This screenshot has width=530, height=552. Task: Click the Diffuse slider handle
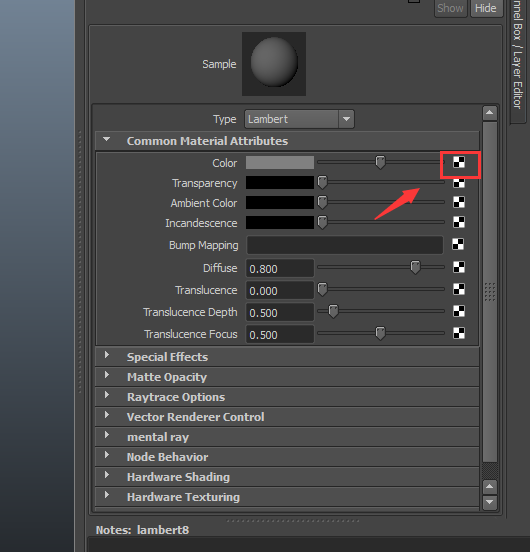coord(415,268)
